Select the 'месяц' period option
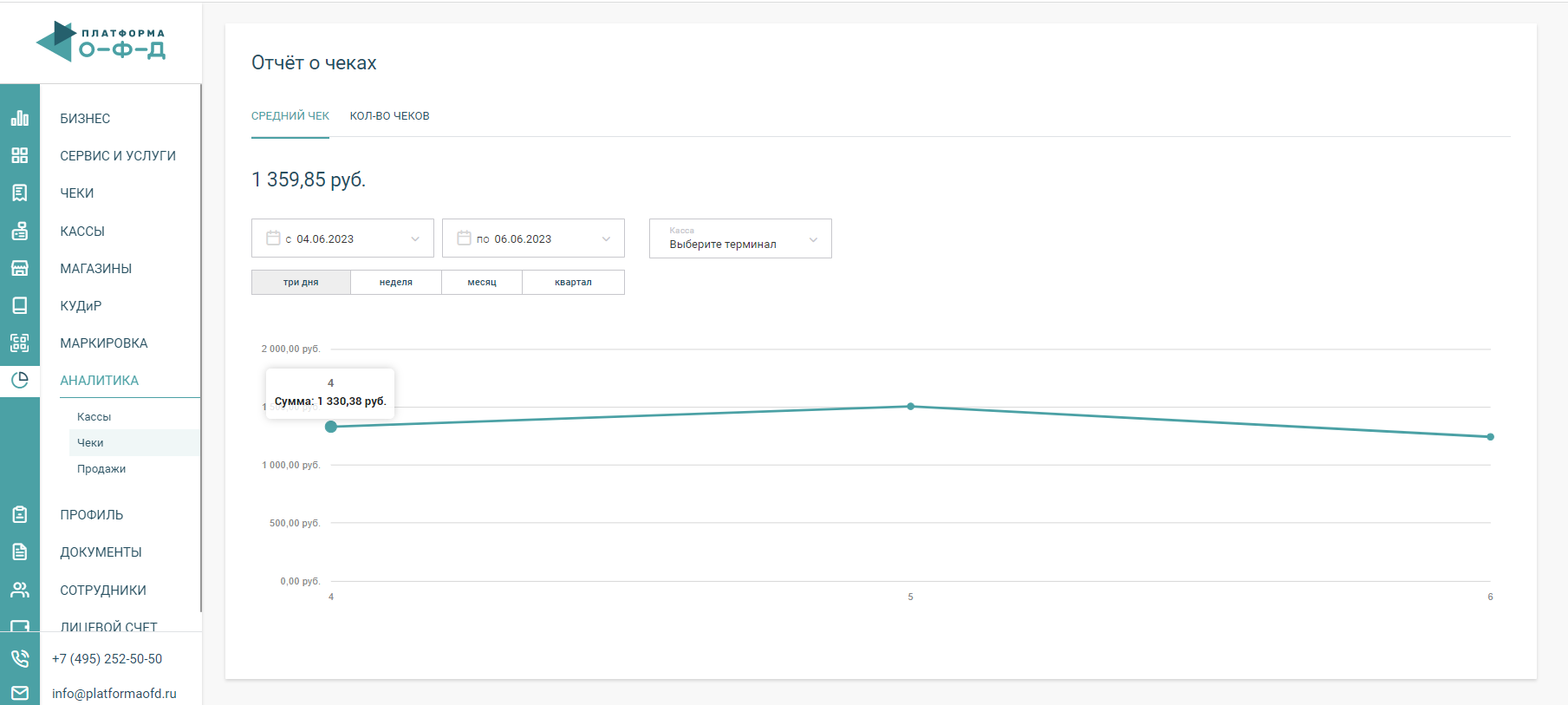The image size is (1568, 705). tap(482, 282)
